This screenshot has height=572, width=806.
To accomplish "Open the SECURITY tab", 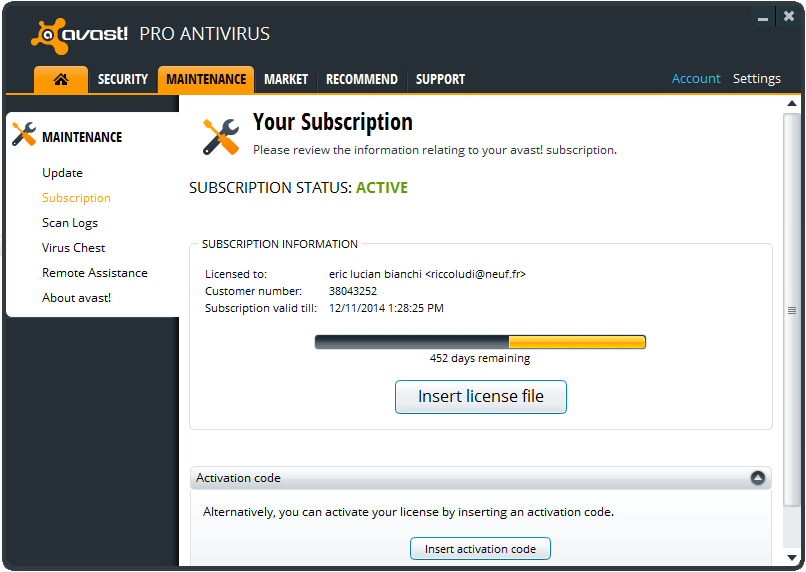I will tap(123, 80).
